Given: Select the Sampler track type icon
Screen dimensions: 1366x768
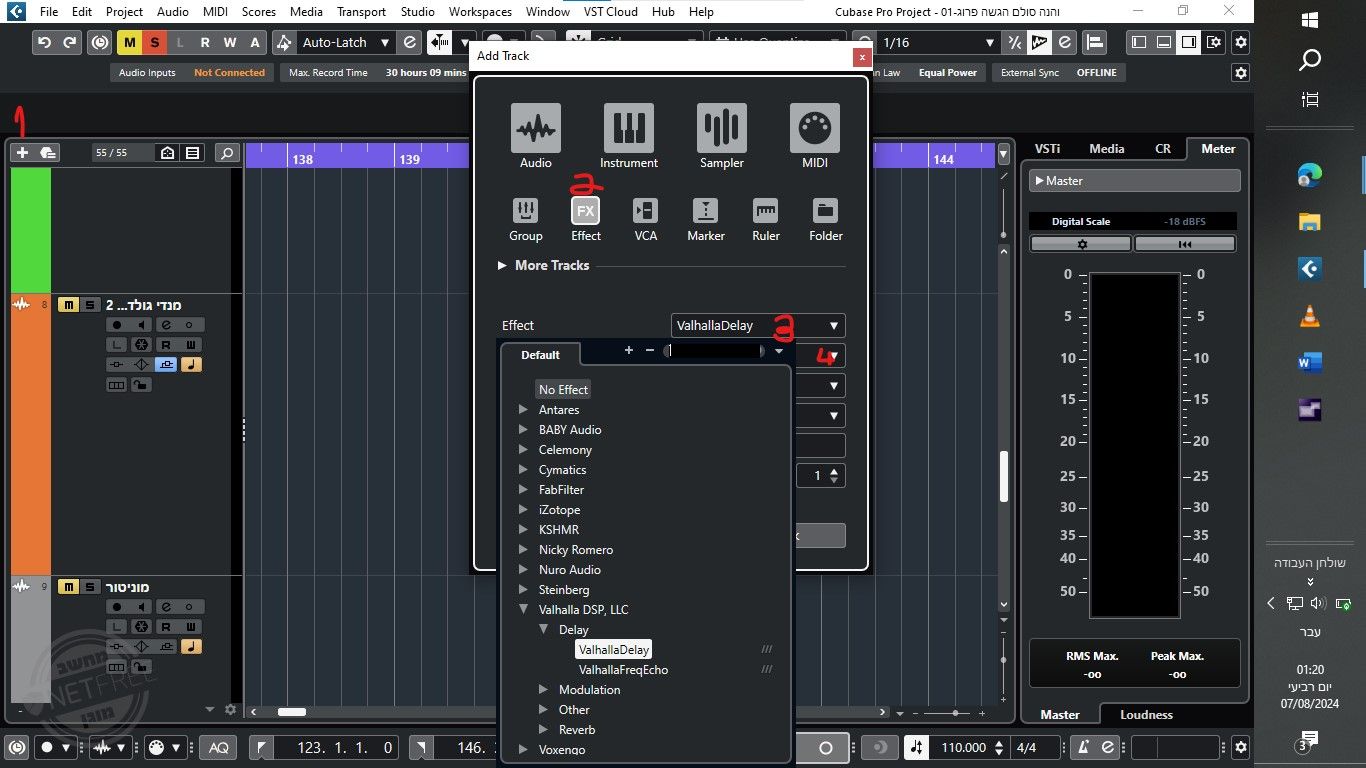Looking at the screenshot, I should (x=722, y=128).
